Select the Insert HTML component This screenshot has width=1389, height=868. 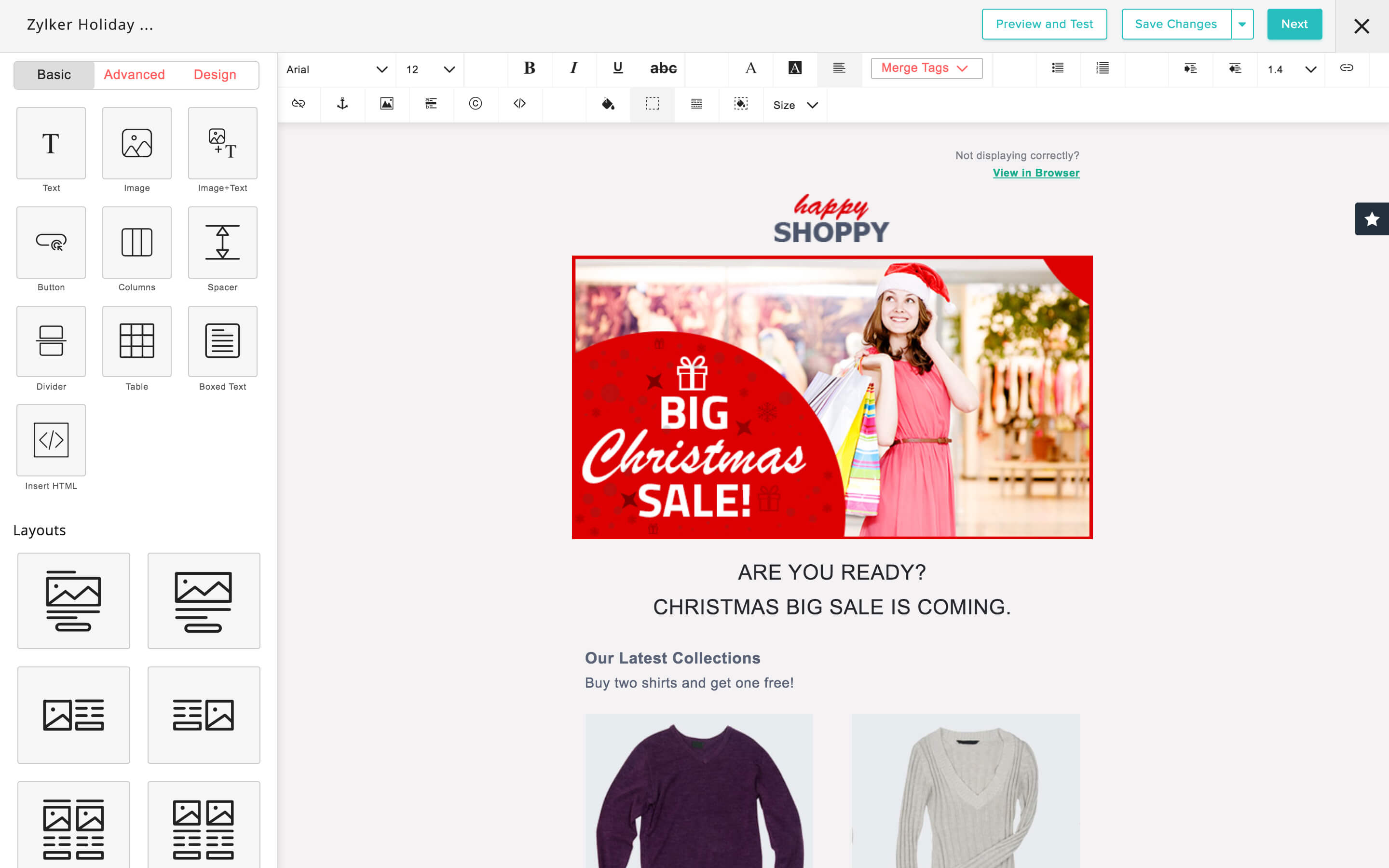click(x=51, y=440)
